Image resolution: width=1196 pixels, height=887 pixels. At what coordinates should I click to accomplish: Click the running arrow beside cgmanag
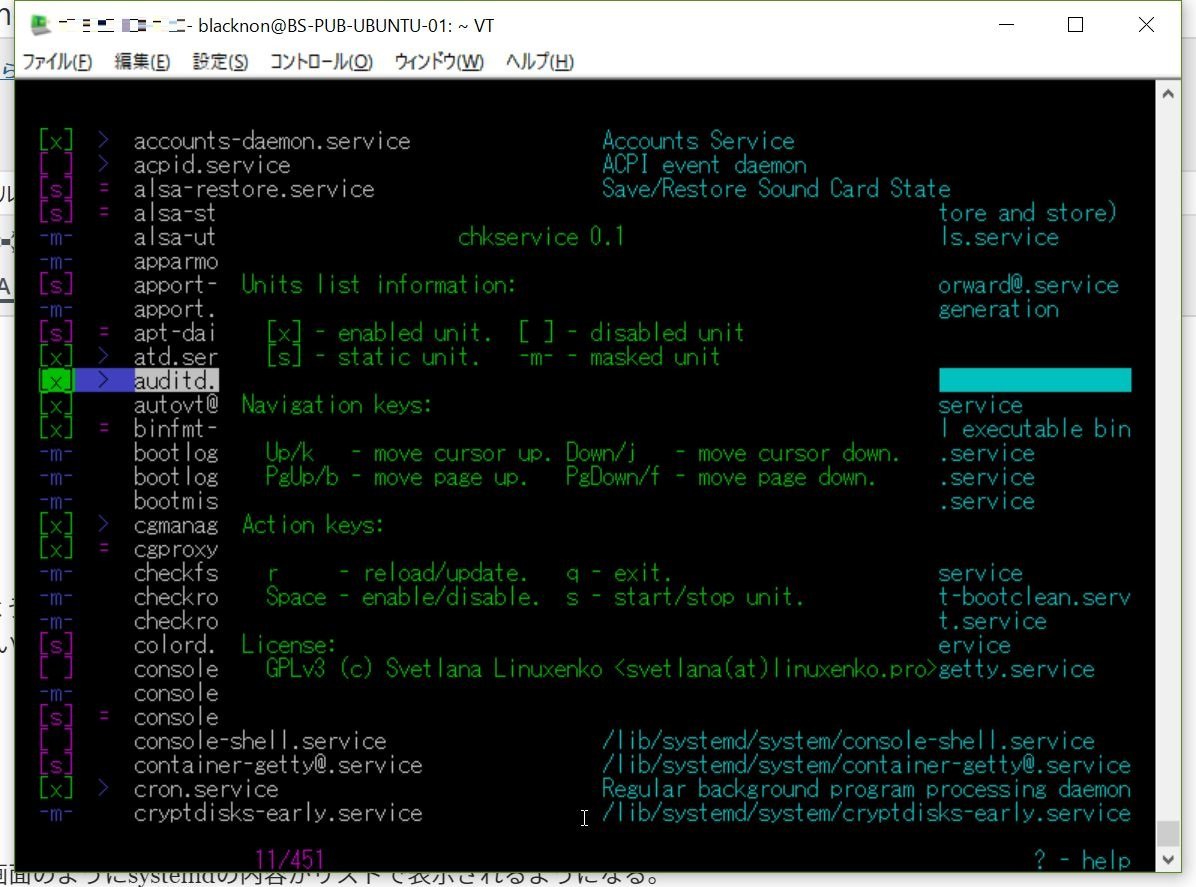pyautogui.click(x=103, y=524)
